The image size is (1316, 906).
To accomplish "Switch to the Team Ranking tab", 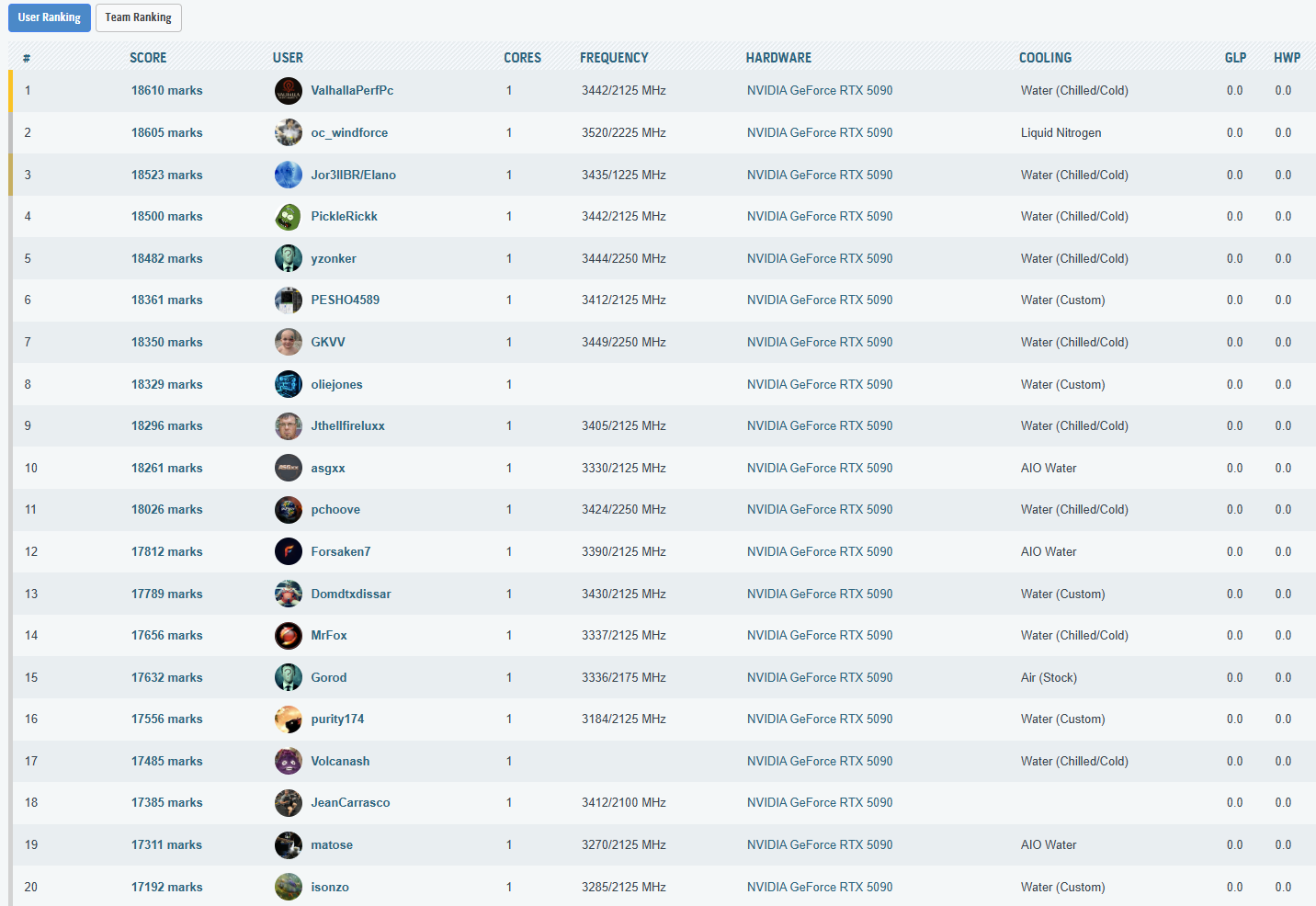I will 138,17.
